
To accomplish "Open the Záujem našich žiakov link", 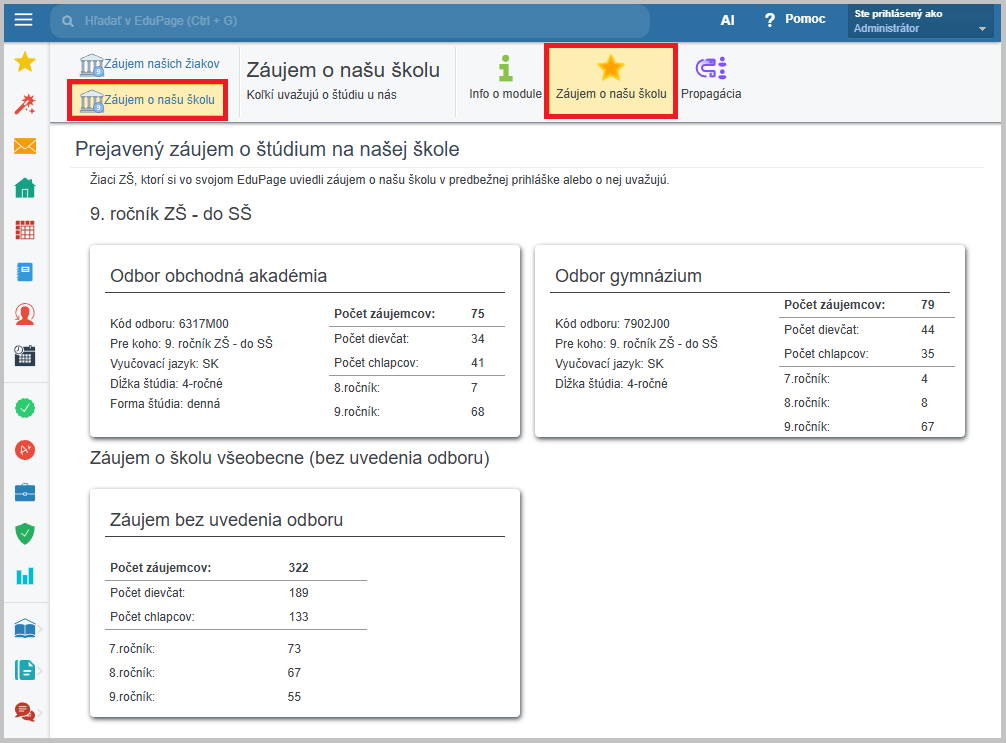I will [x=150, y=64].
